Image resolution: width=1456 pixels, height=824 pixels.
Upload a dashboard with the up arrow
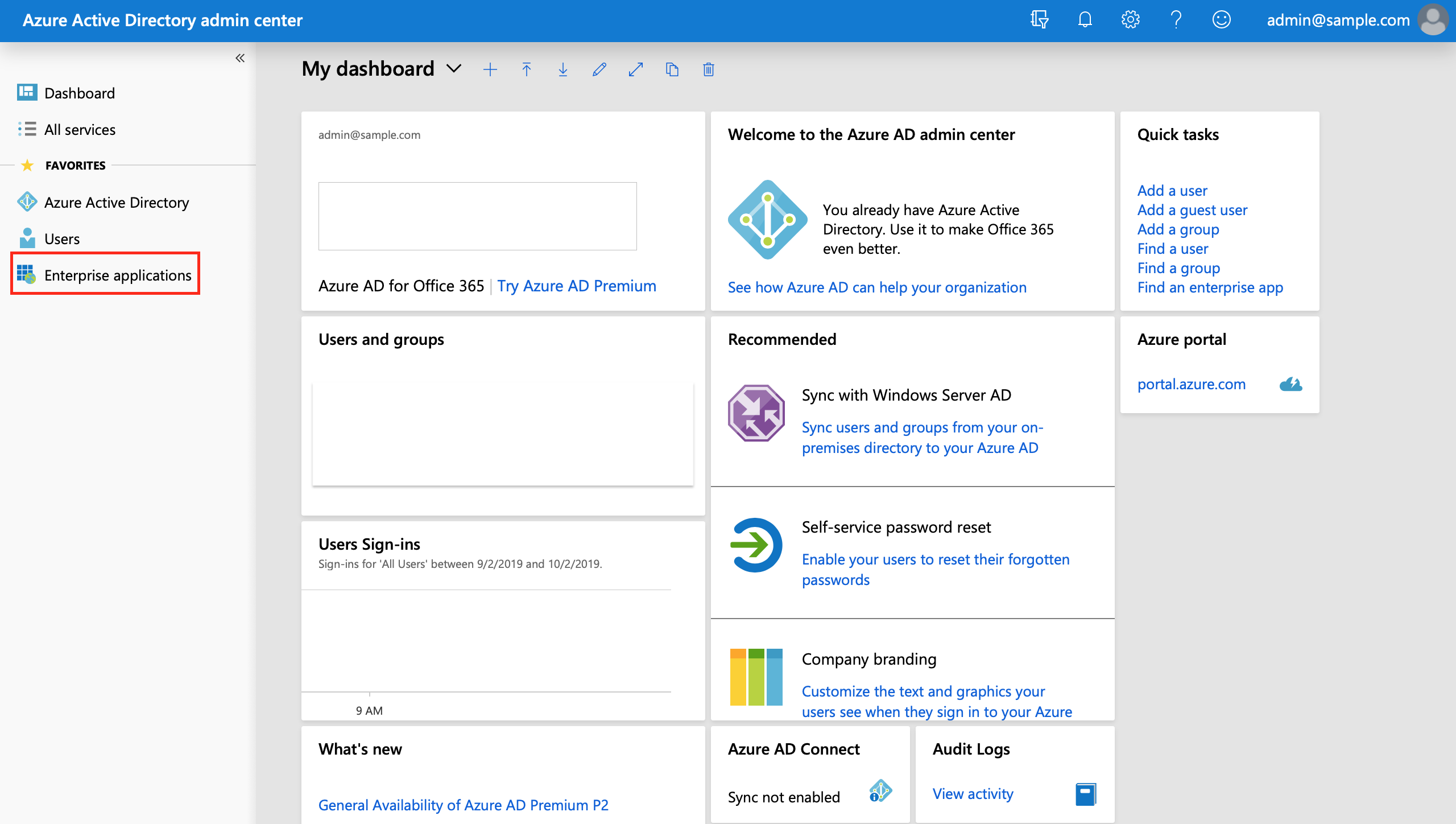[x=527, y=69]
